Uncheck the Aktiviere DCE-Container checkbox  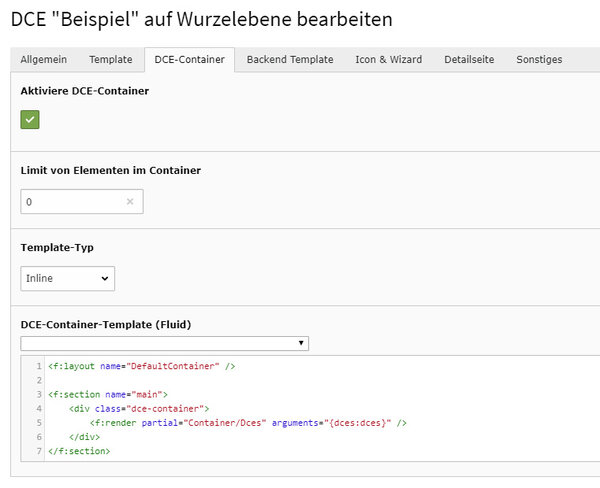point(30,119)
